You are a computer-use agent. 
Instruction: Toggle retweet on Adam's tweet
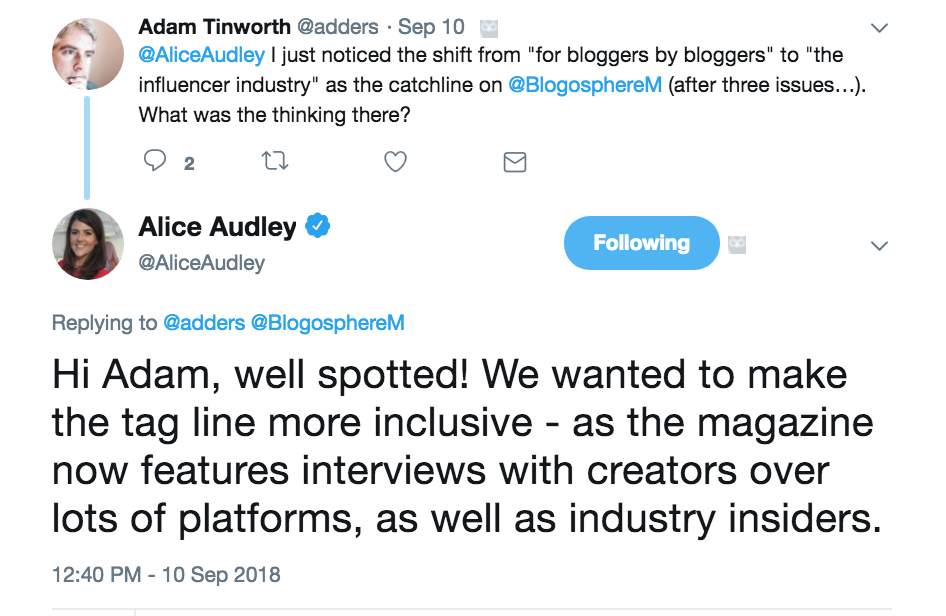tap(274, 162)
